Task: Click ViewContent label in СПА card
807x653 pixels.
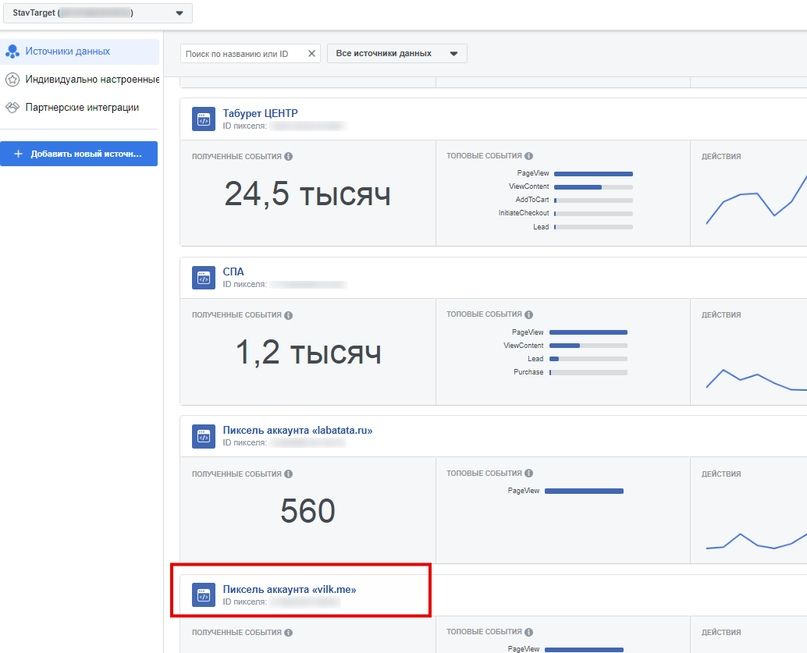Action: pos(523,345)
